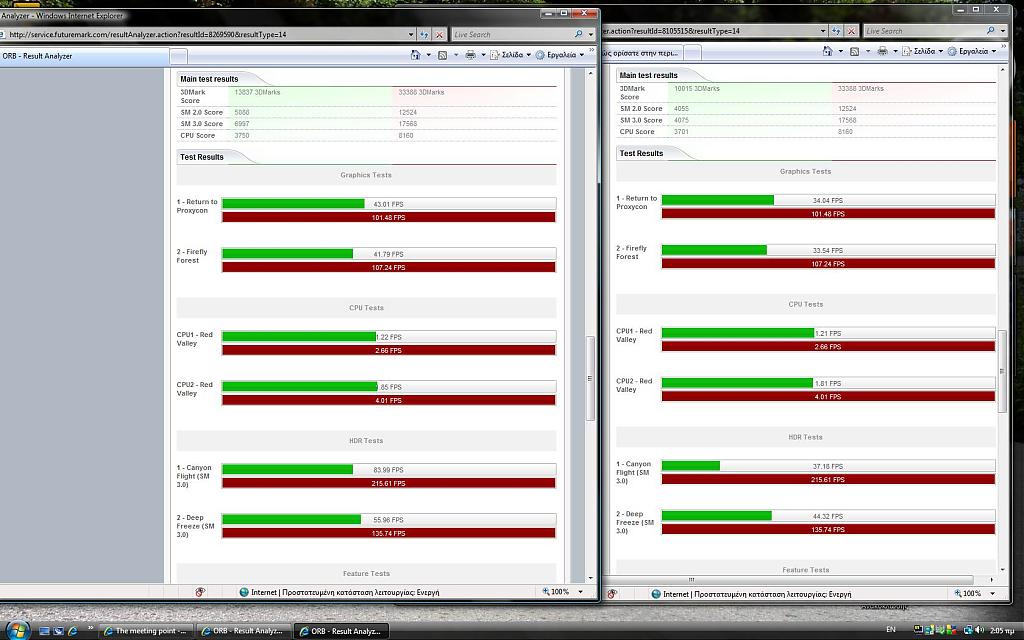
Task: Click outer vertical scrollbar thumb in left window
Action: point(590,378)
